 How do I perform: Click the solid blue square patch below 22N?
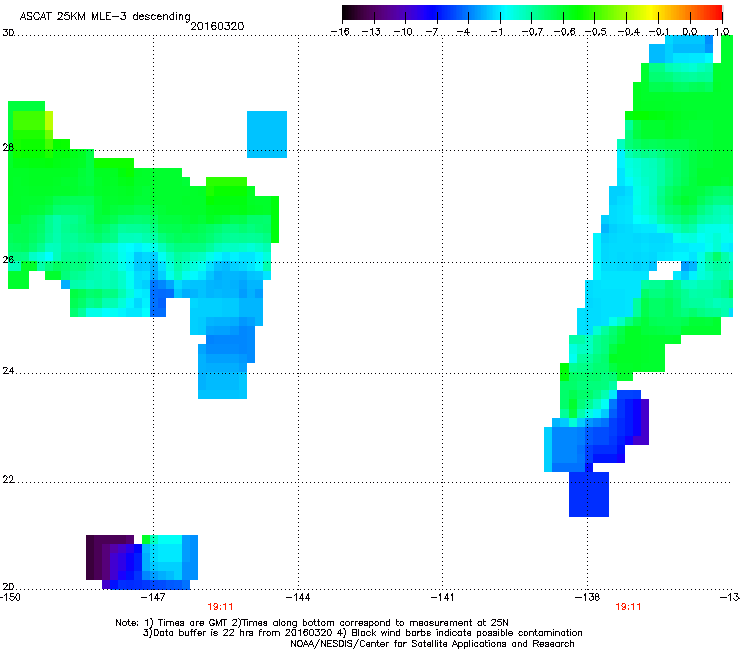pos(589,494)
